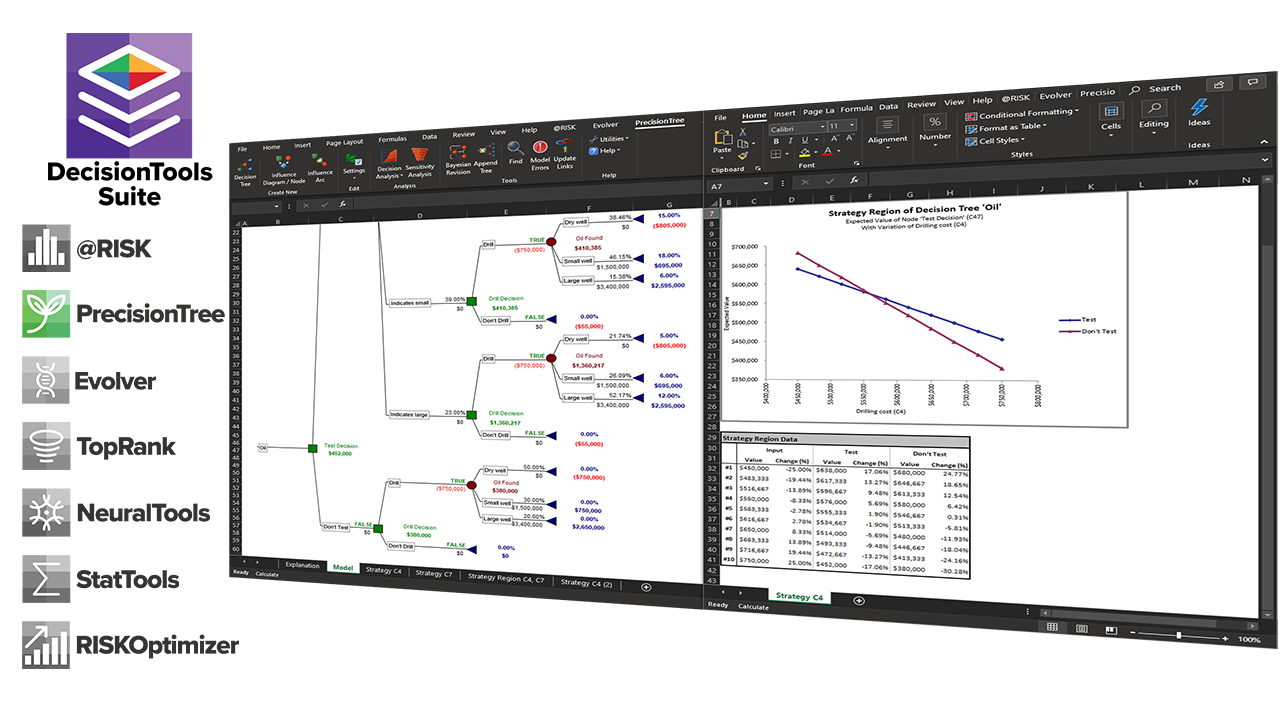Toggle Bold formatting

(776, 141)
